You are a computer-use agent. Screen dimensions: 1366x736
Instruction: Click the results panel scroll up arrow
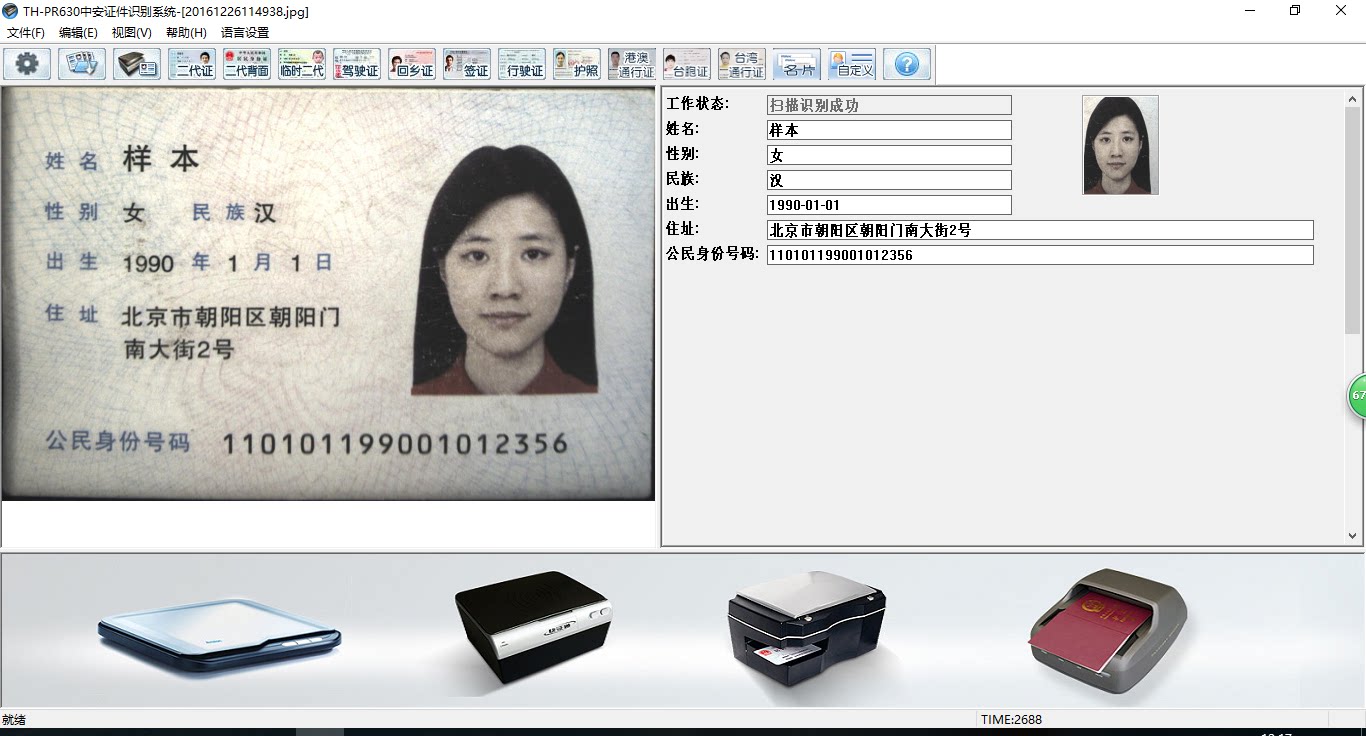(1353, 99)
